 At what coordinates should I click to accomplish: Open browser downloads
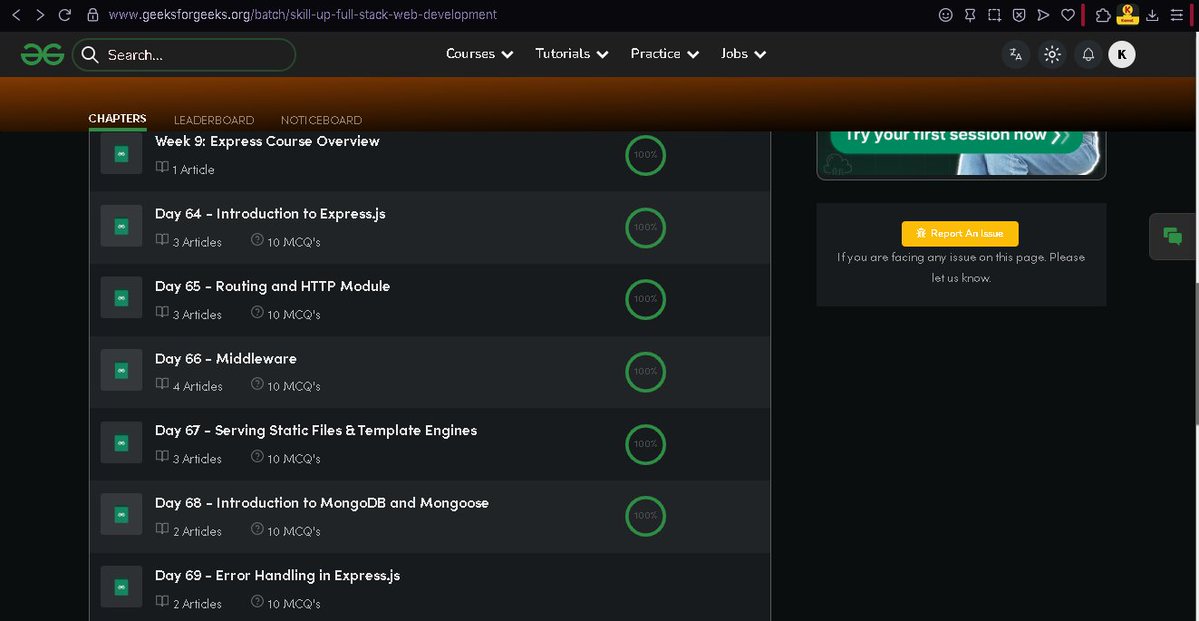1153,14
